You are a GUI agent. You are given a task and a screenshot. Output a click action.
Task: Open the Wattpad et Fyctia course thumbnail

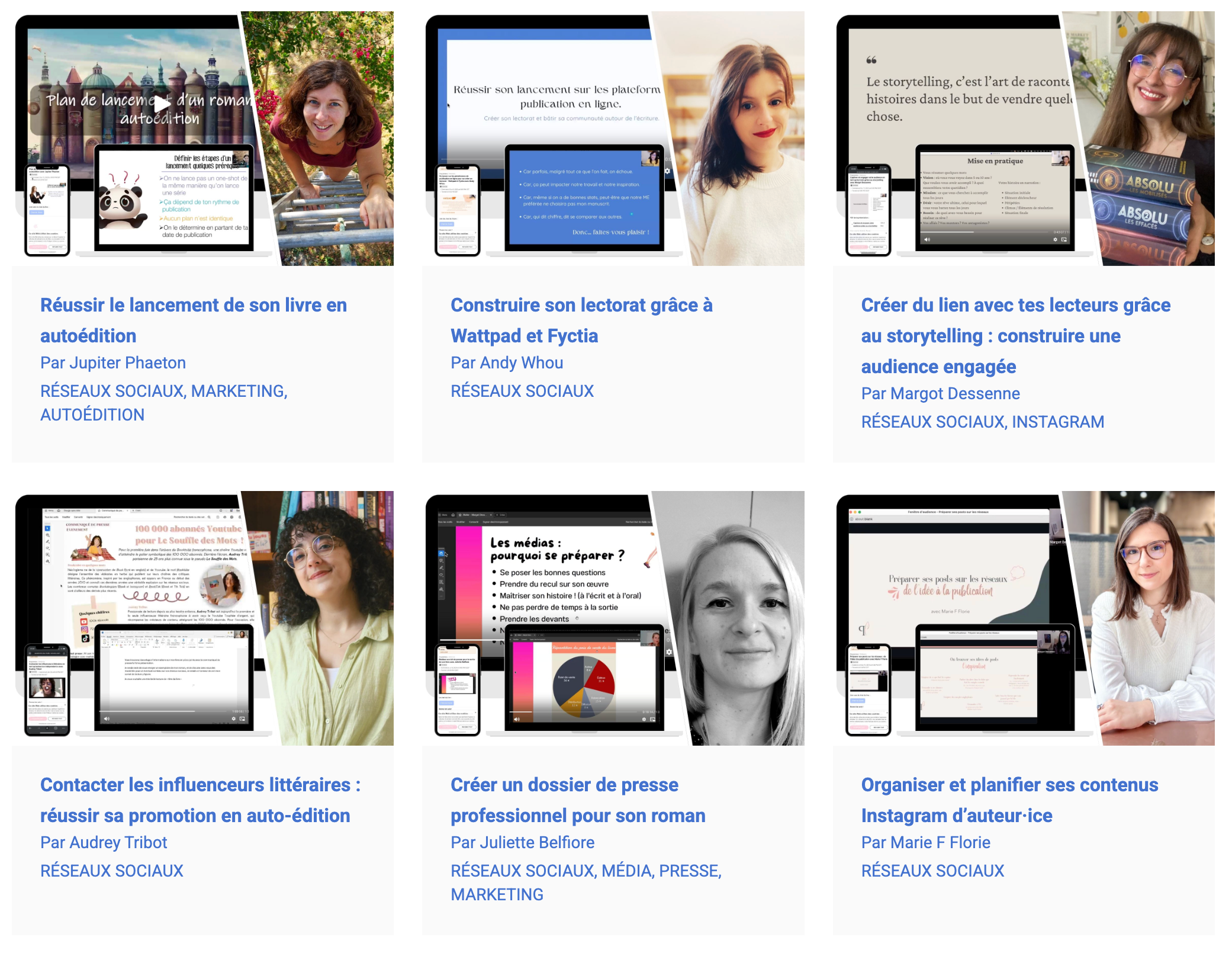tap(614, 139)
